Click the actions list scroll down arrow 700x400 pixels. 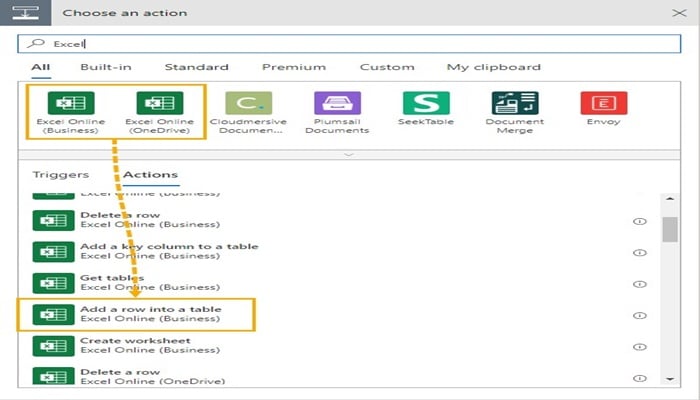(x=670, y=379)
